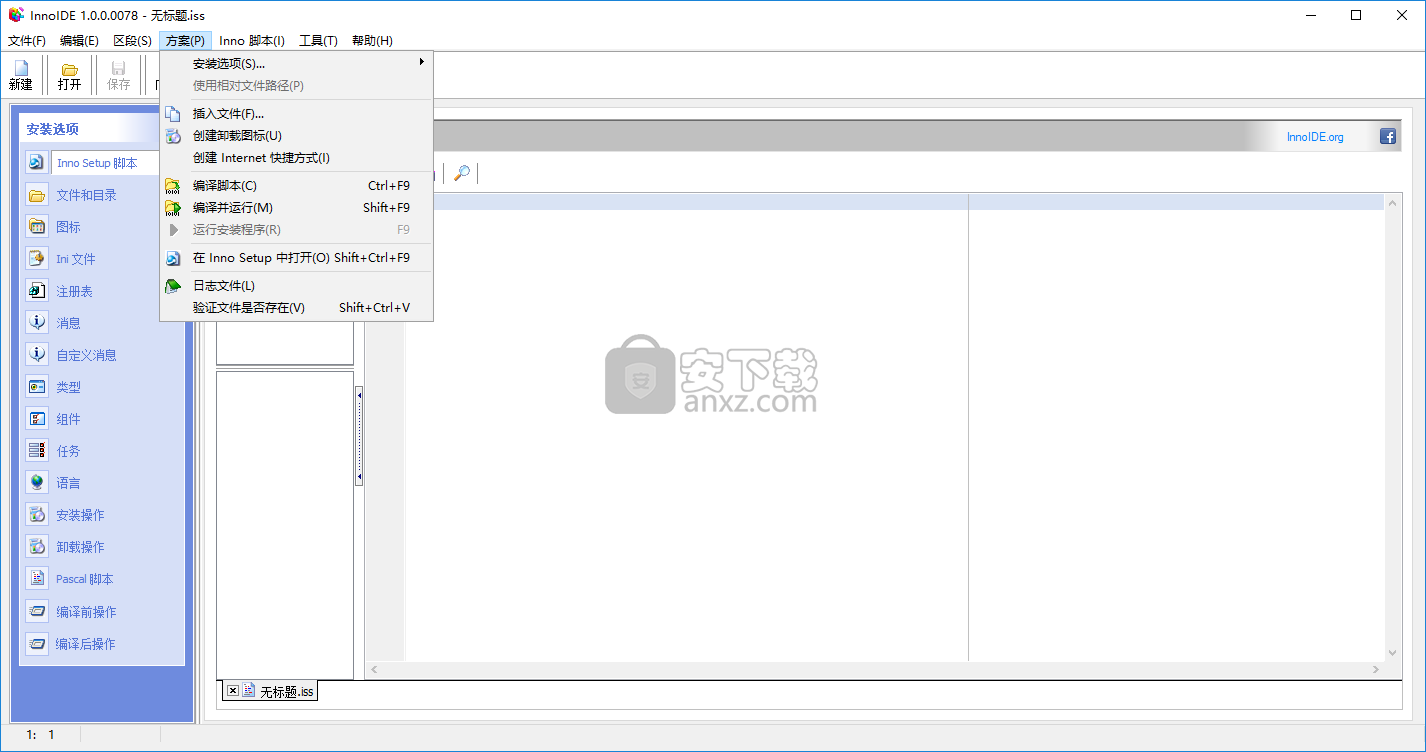Image resolution: width=1426 pixels, height=752 pixels.
Task: Visit the InnoIDE.org link
Action: click(1315, 137)
